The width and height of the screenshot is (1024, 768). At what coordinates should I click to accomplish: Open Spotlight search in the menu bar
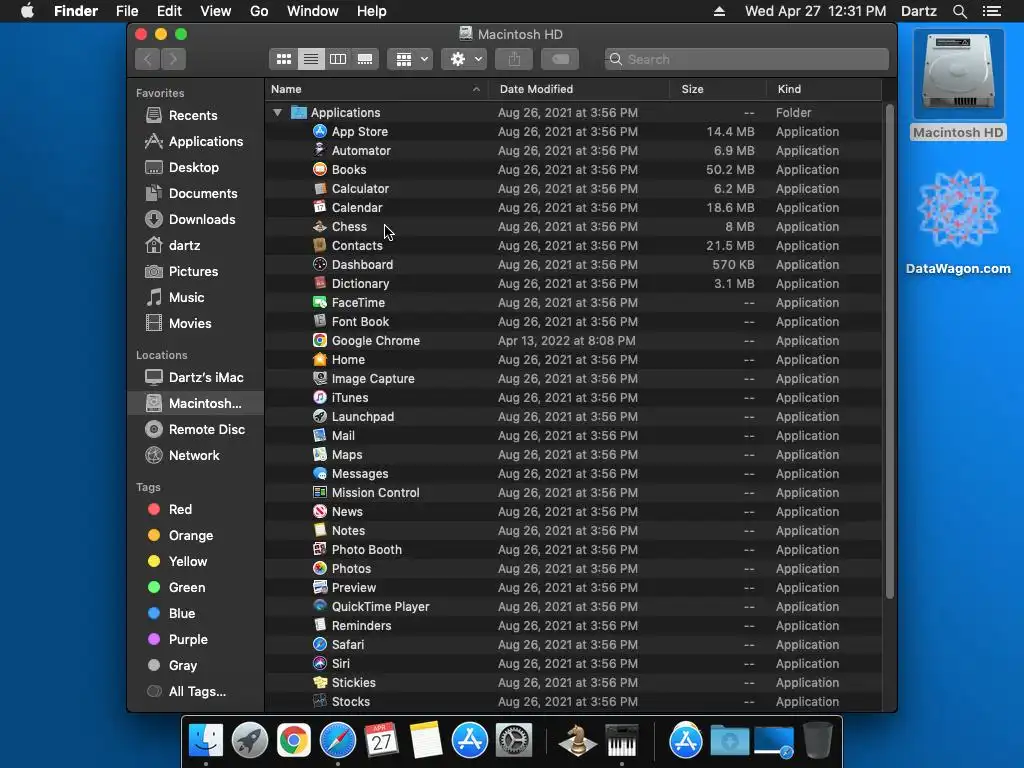pyautogui.click(x=959, y=11)
